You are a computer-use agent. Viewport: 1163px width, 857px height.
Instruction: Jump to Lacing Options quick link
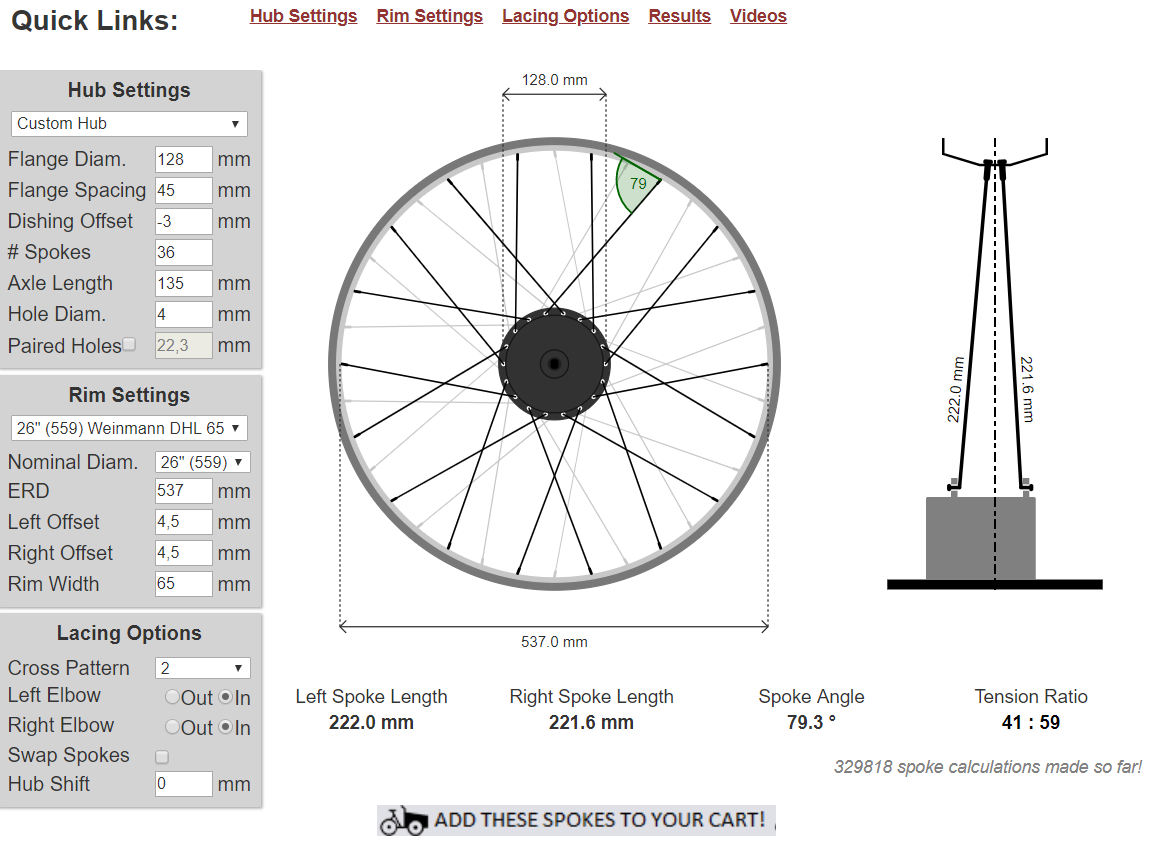click(x=565, y=16)
